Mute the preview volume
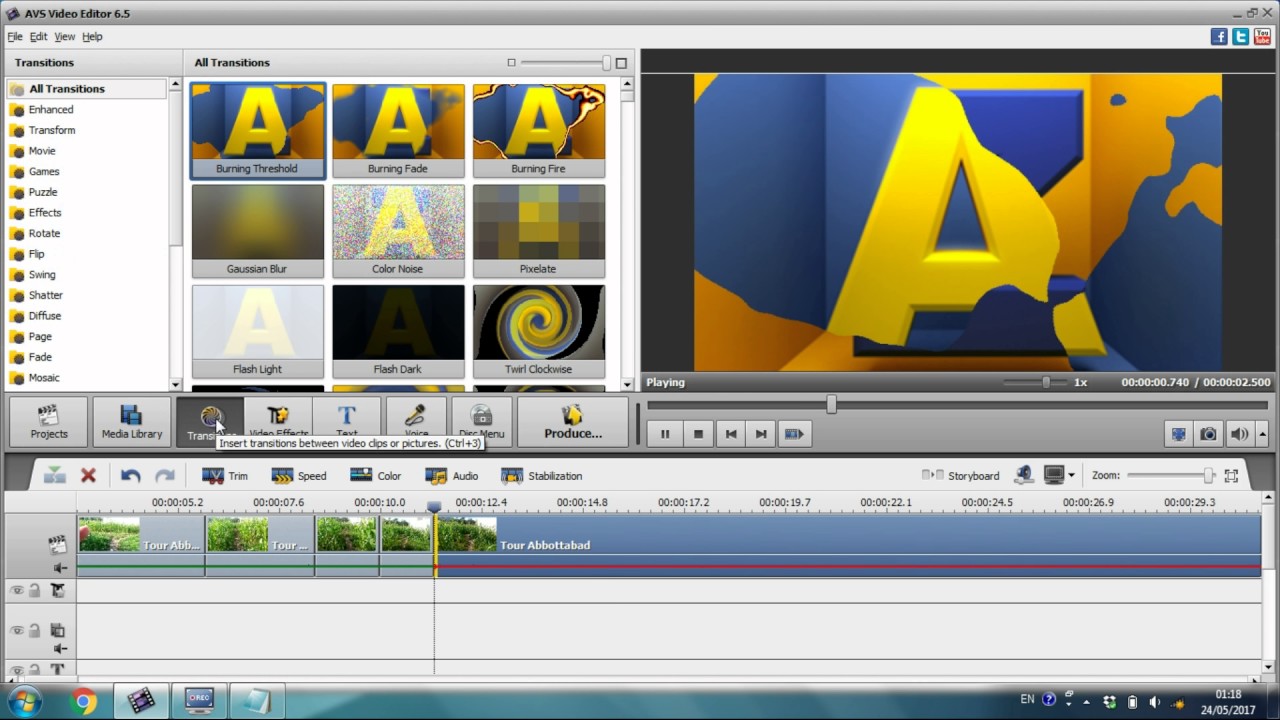Viewport: 1280px width, 720px height. point(1239,434)
